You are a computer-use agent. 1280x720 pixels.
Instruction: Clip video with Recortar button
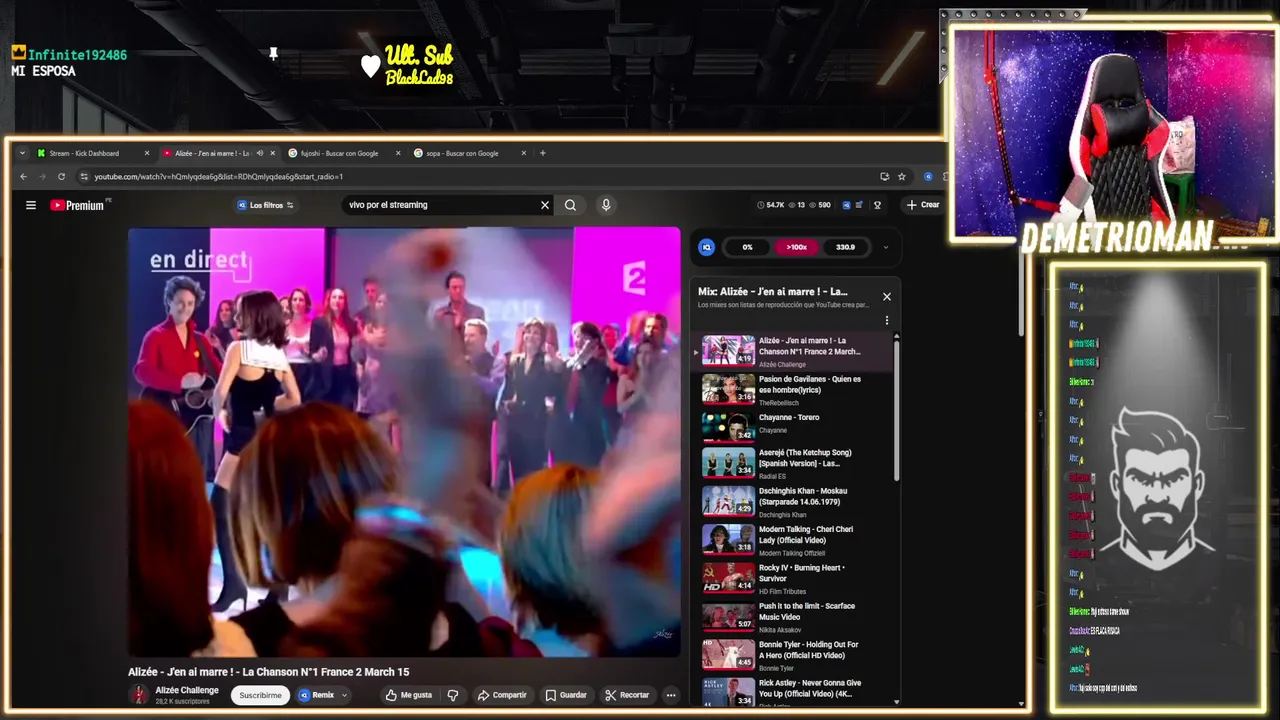[628, 695]
